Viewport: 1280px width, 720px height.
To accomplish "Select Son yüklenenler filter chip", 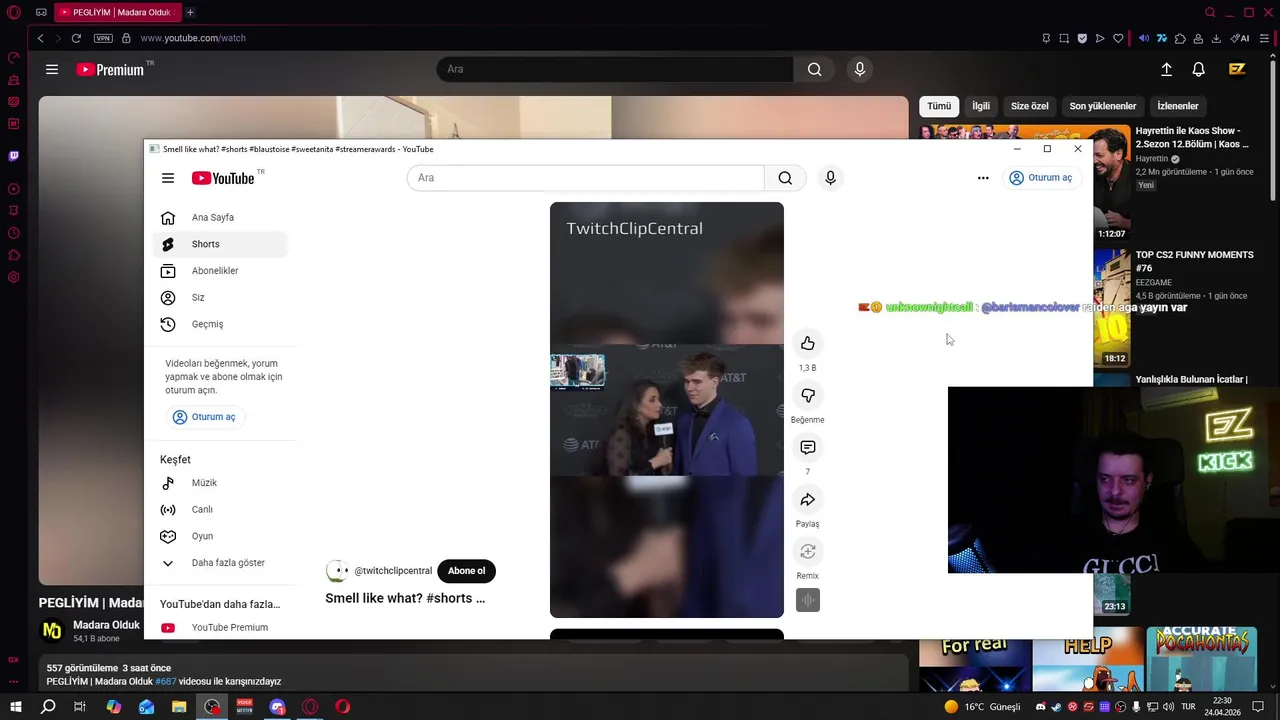I will click(1103, 106).
